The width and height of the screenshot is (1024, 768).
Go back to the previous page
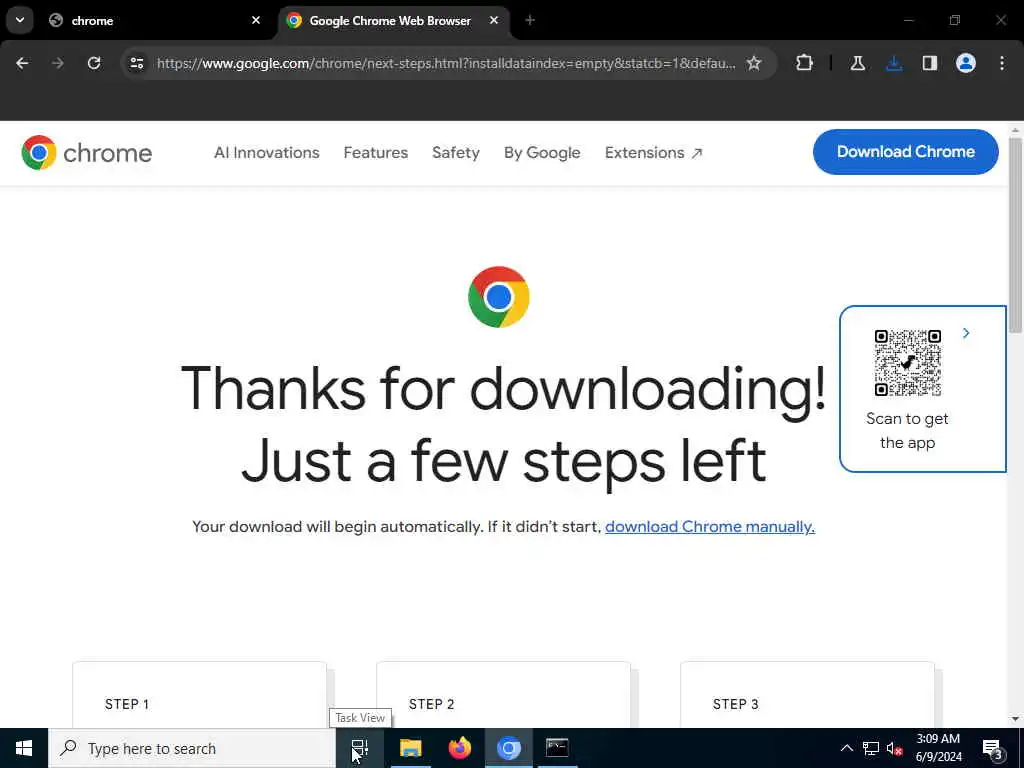coord(22,63)
